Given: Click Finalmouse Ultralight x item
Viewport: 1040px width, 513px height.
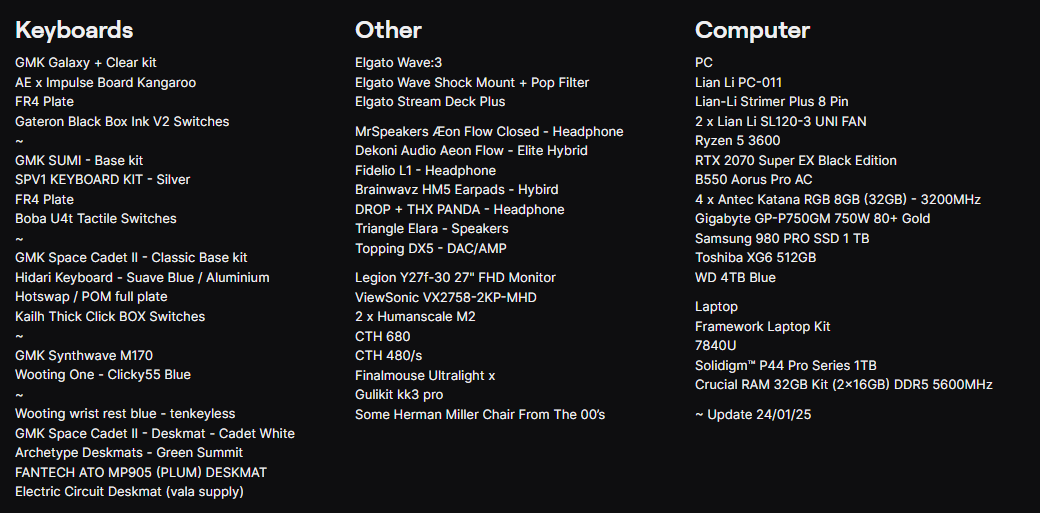Looking at the screenshot, I should (x=425, y=375).
